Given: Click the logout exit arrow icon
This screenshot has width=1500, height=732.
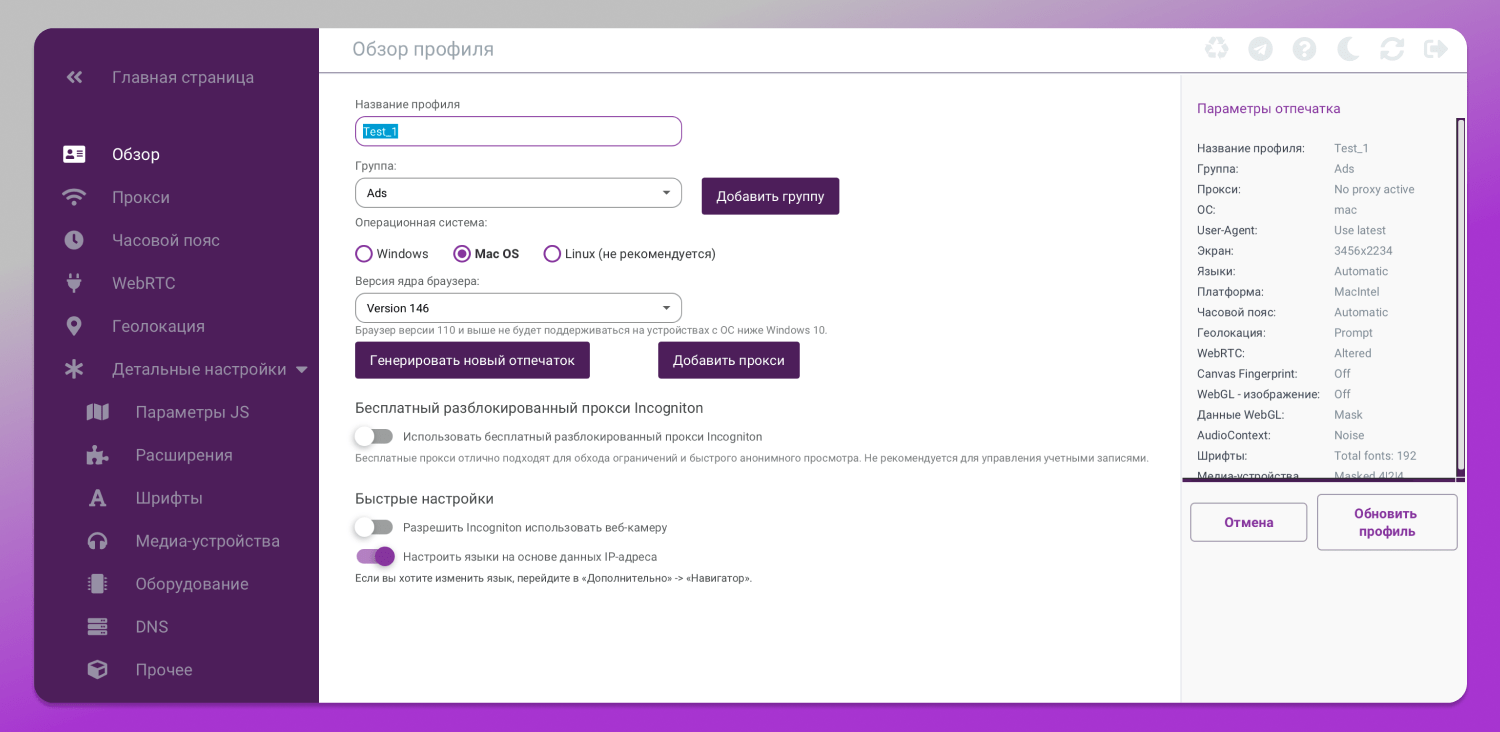Looking at the screenshot, I should 1436,49.
